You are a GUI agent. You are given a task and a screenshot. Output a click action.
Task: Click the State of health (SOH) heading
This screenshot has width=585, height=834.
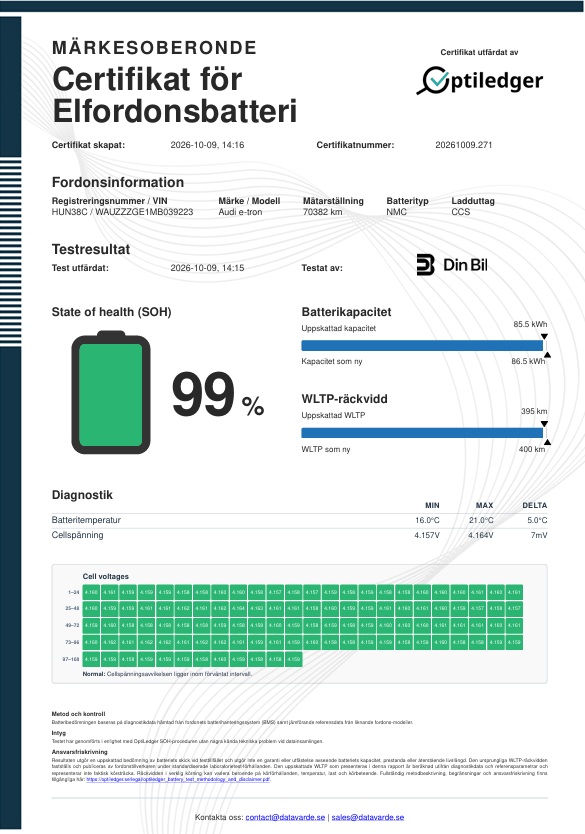(x=111, y=312)
